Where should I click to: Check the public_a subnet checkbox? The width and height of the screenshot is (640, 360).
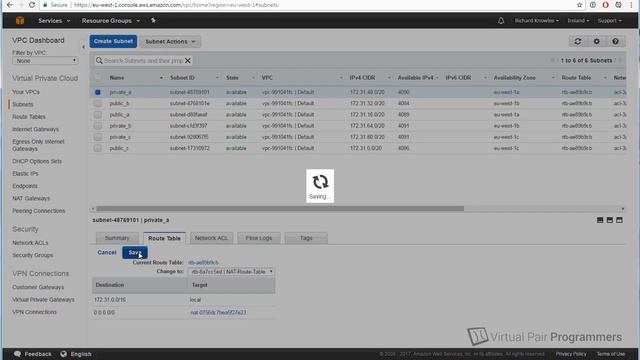98,115
